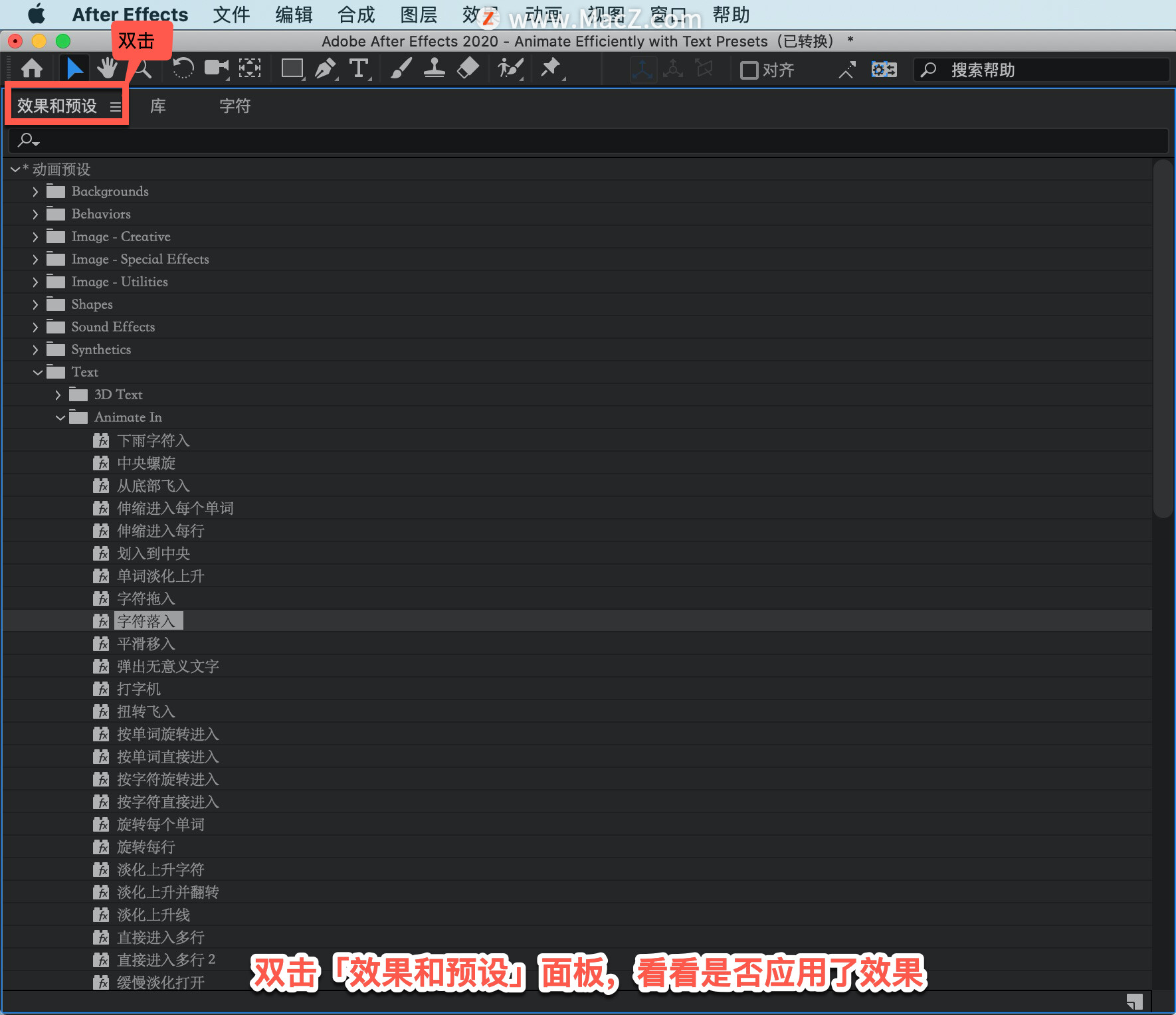This screenshot has height=1015, width=1176.
Task: Select the 字符落入 preset
Action: tap(146, 622)
